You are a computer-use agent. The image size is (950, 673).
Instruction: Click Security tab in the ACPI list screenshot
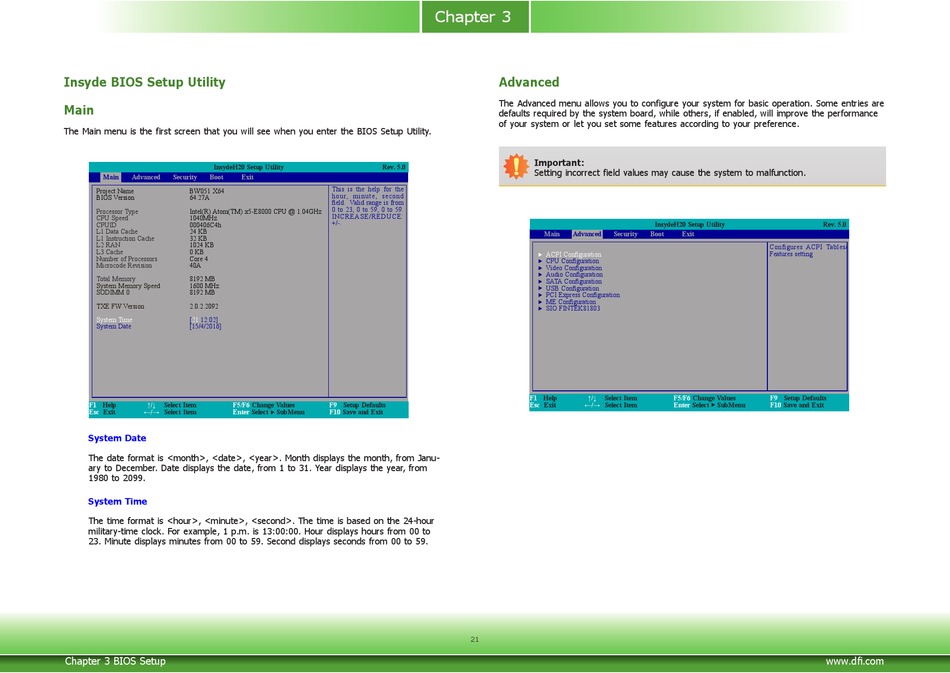point(625,234)
